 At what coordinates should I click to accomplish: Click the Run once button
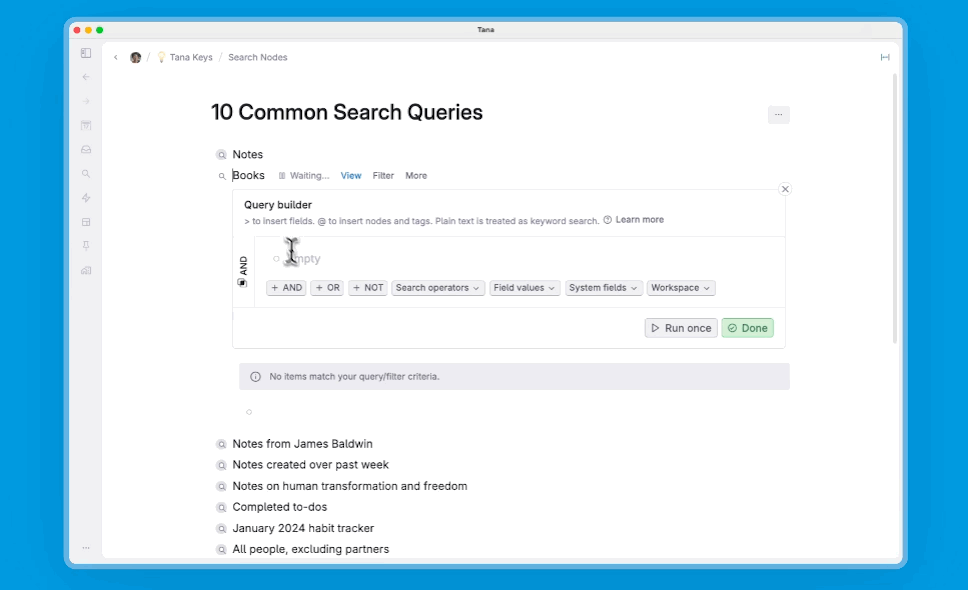click(682, 328)
